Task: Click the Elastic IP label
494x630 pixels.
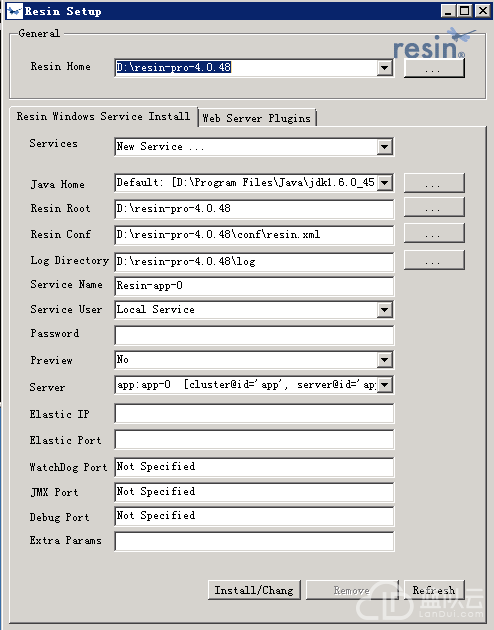Action: point(59,414)
